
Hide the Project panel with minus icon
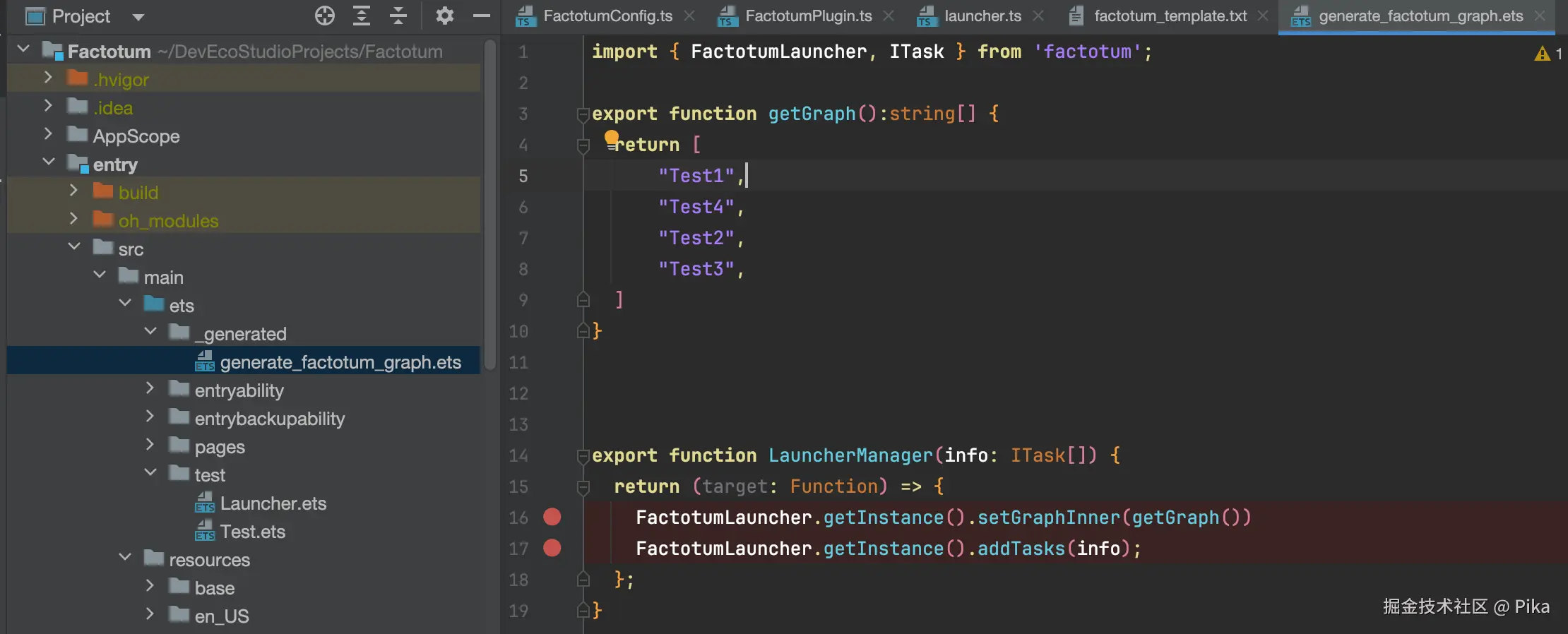click(x=482, y=16)
